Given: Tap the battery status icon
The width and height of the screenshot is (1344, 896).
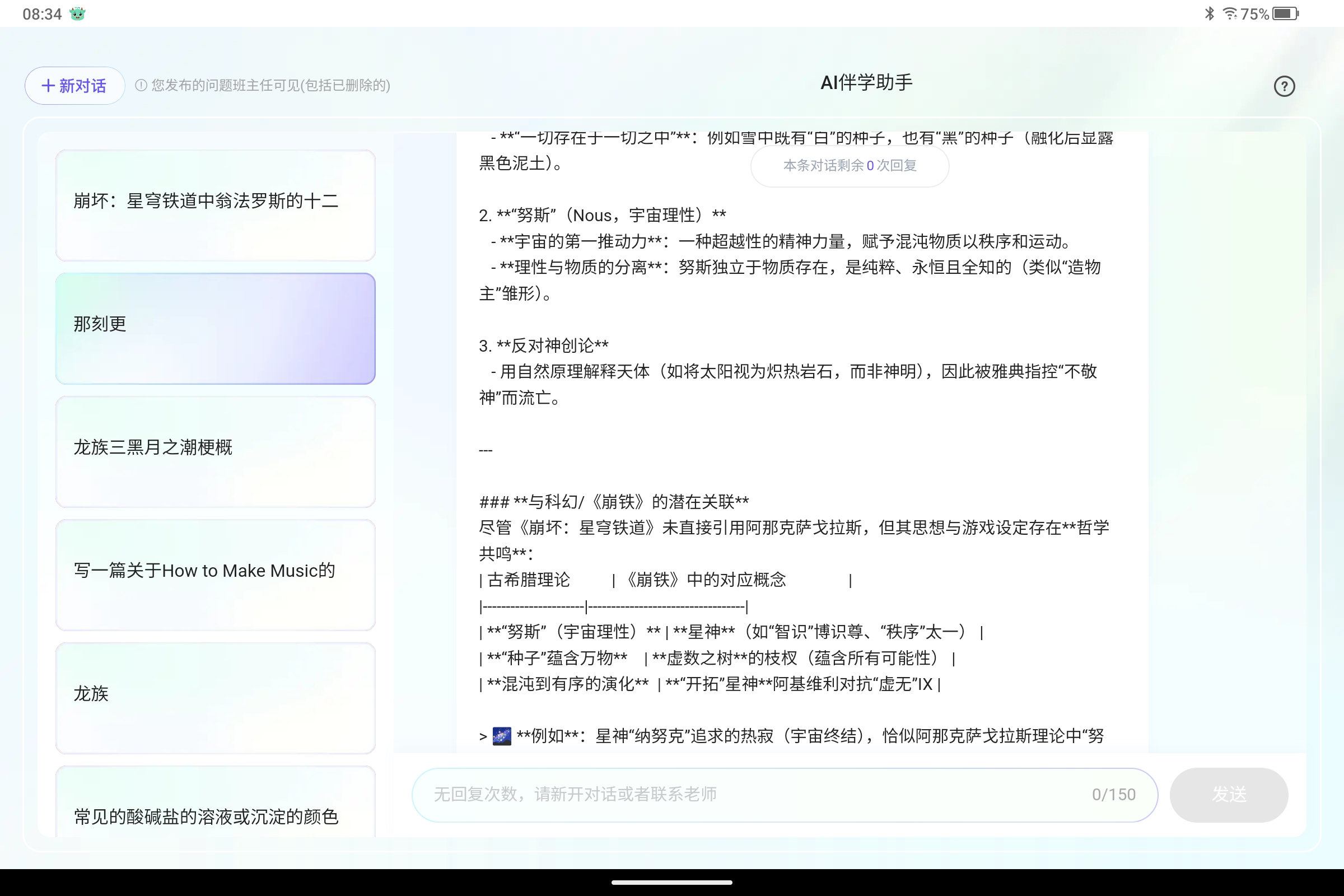Looking at the screenshot, I should click(x=1285, y=13).
